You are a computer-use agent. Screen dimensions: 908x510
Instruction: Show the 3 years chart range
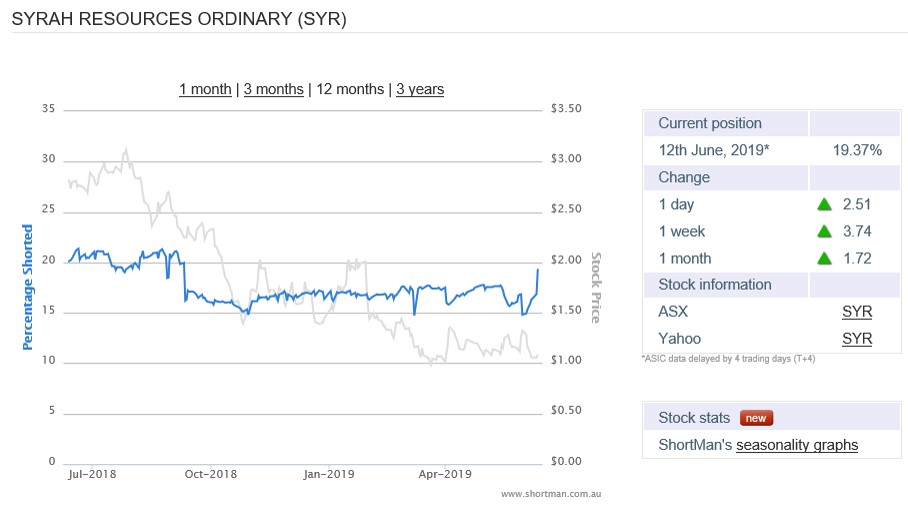pyautogui.click(x=420, y=89)
